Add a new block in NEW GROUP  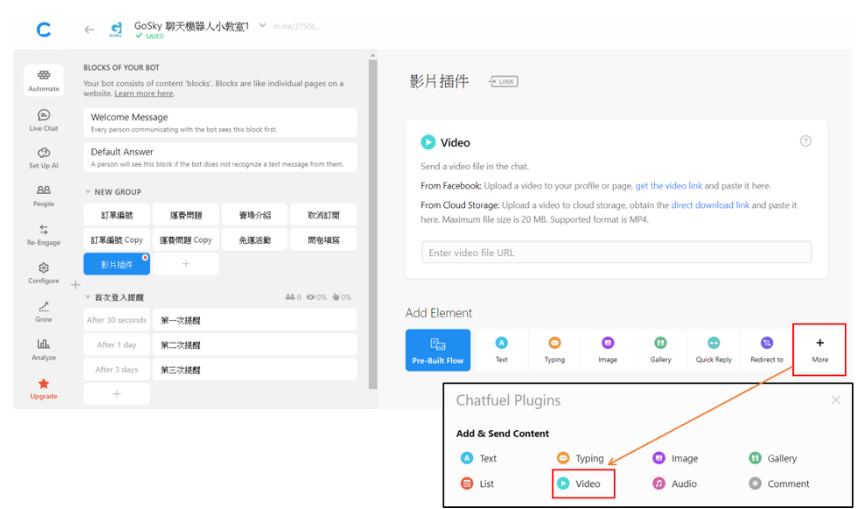[186, 264]
